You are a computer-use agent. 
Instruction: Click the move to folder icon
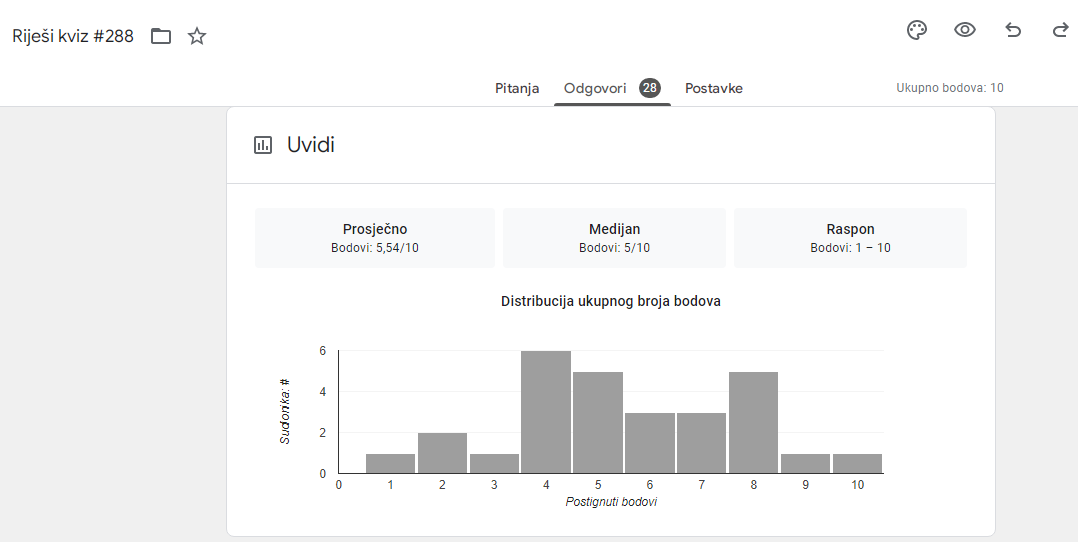point(161,37)
